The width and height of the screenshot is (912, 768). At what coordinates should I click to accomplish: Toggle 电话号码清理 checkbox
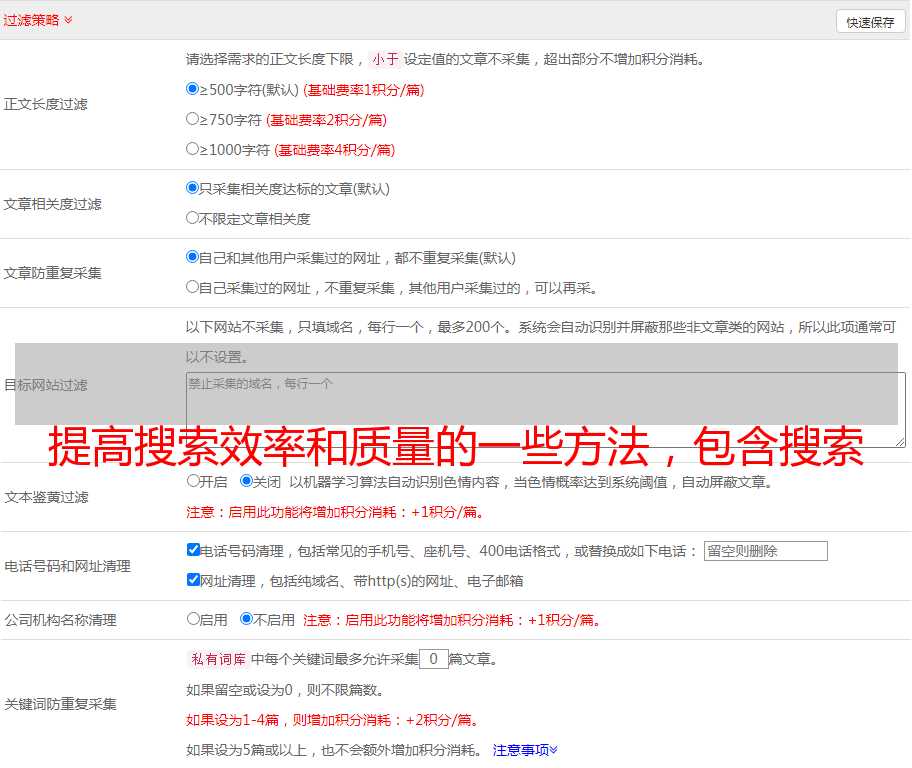click(193, 550)
